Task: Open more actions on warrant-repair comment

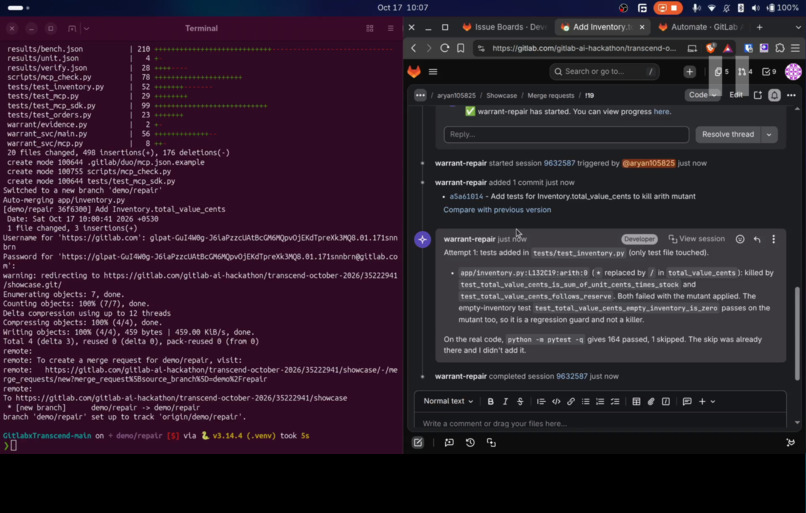Action: click(774, 239)
